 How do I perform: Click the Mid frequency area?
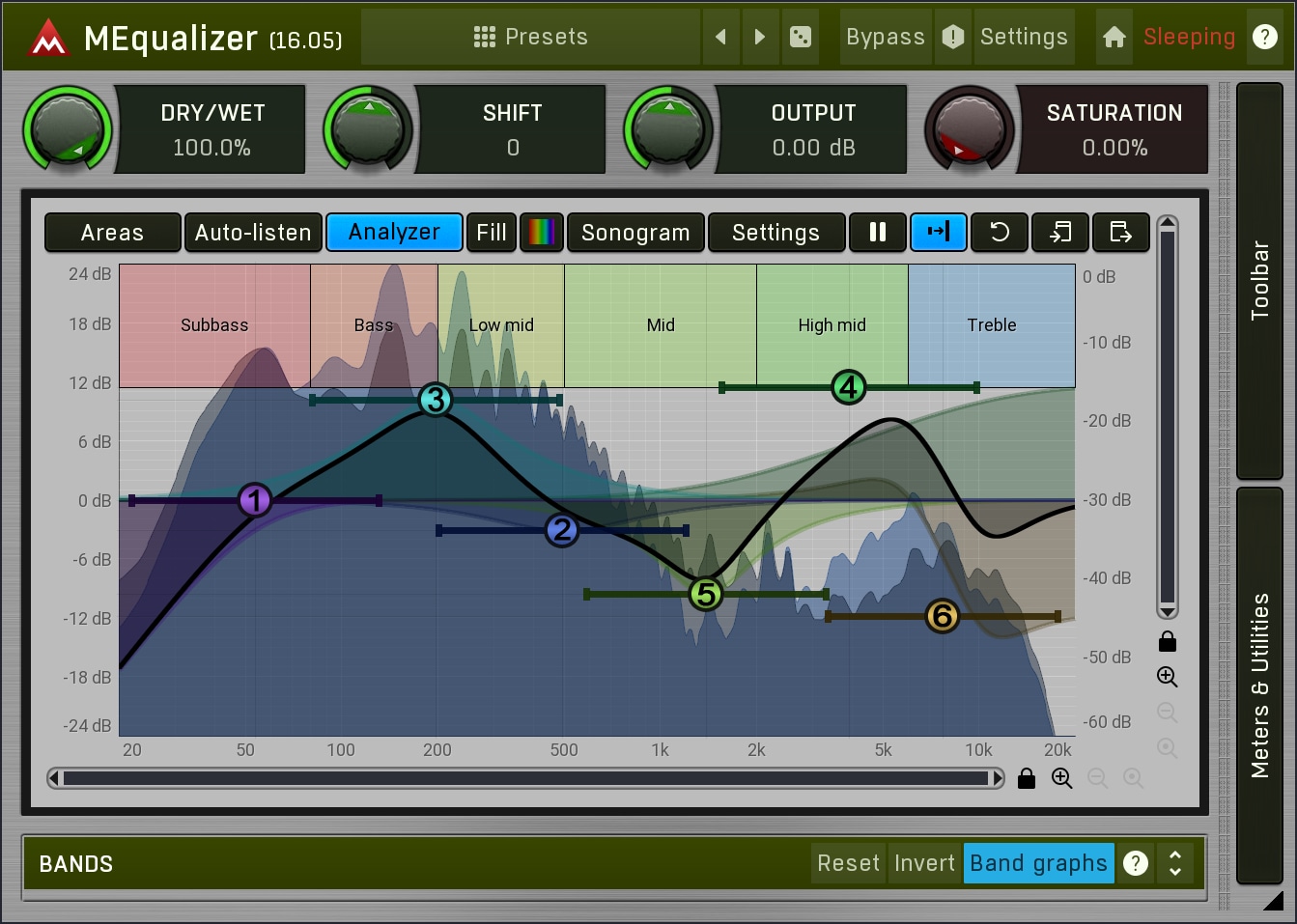point(661,325)
